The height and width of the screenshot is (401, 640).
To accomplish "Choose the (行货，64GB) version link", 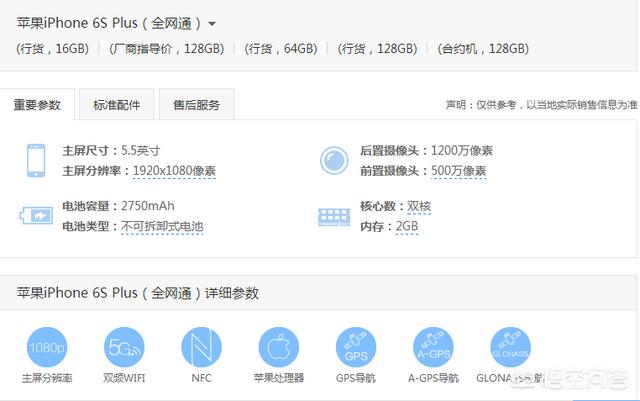I will [x=281, y=49].
